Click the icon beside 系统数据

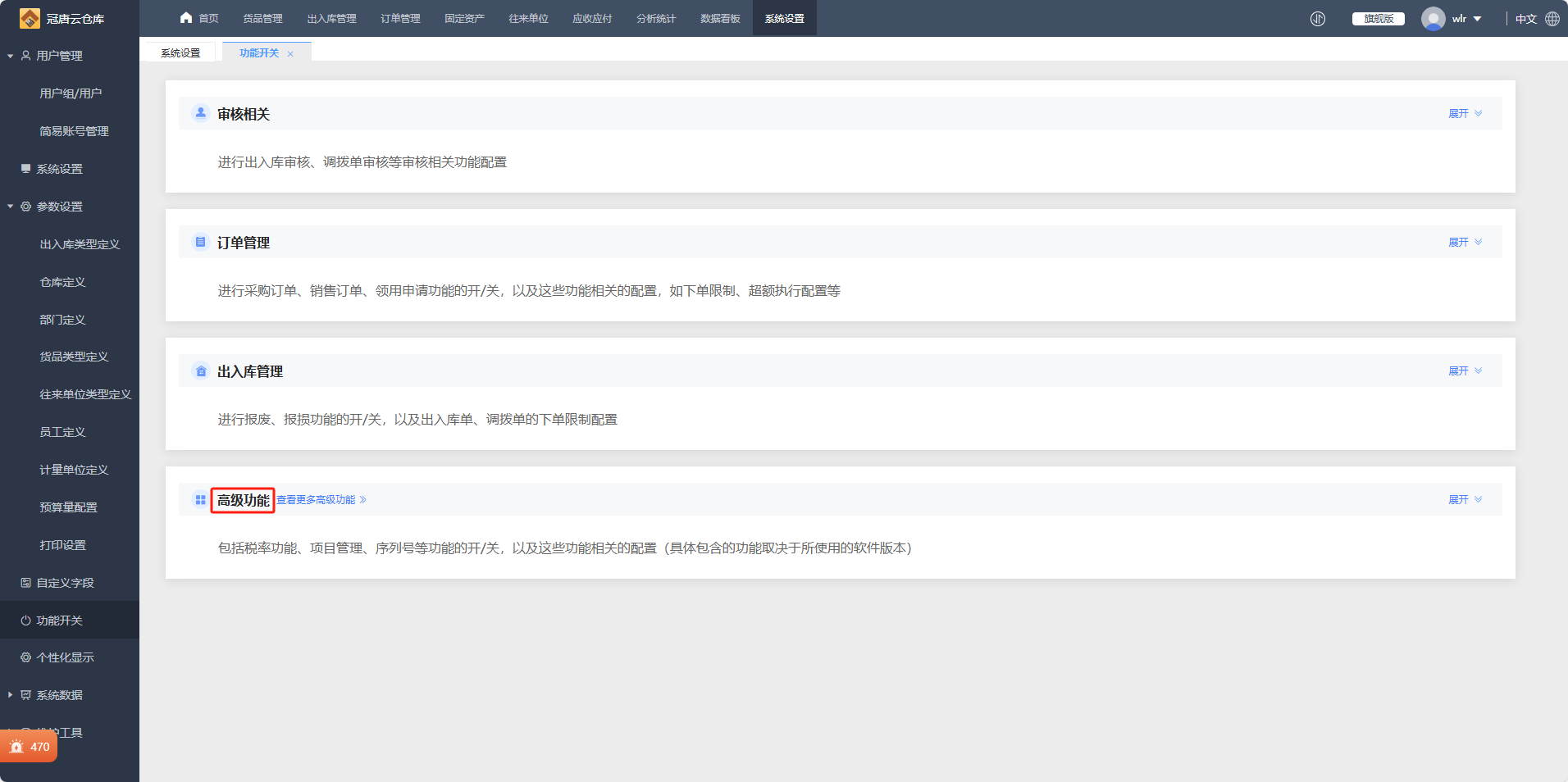25,695
